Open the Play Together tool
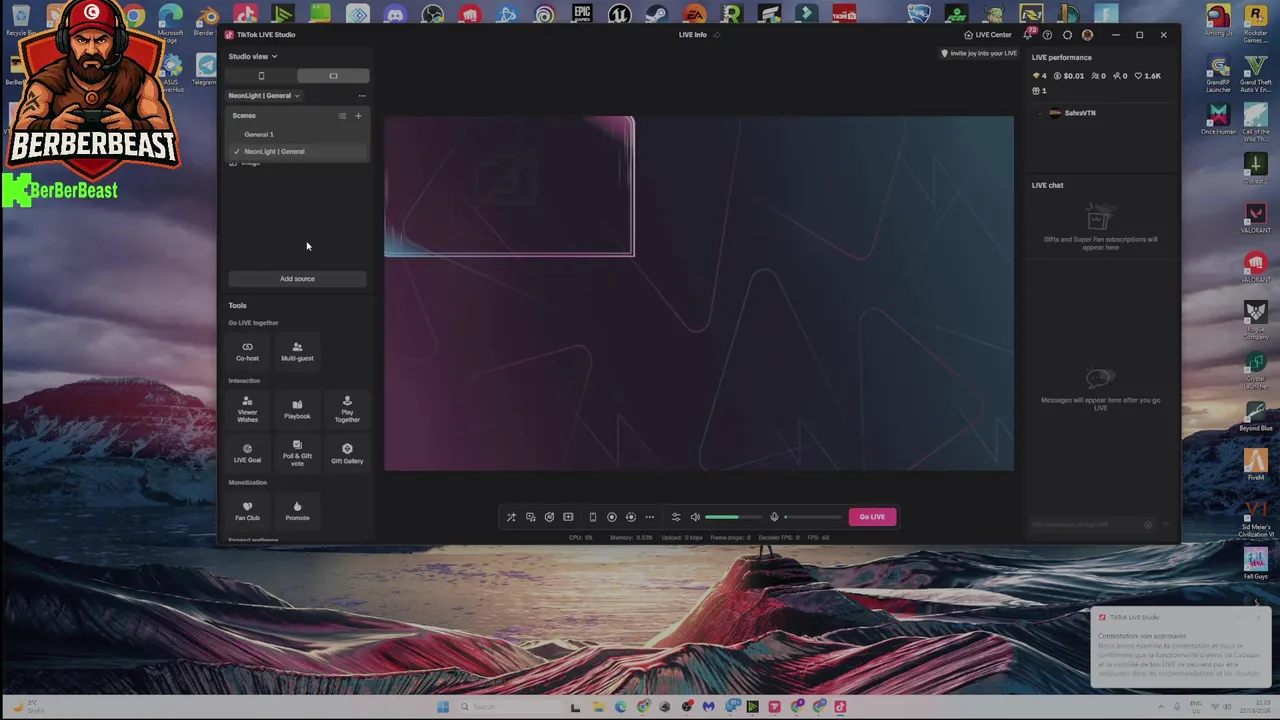Screen dimensions: 1280x720 (x=347, y=409)
